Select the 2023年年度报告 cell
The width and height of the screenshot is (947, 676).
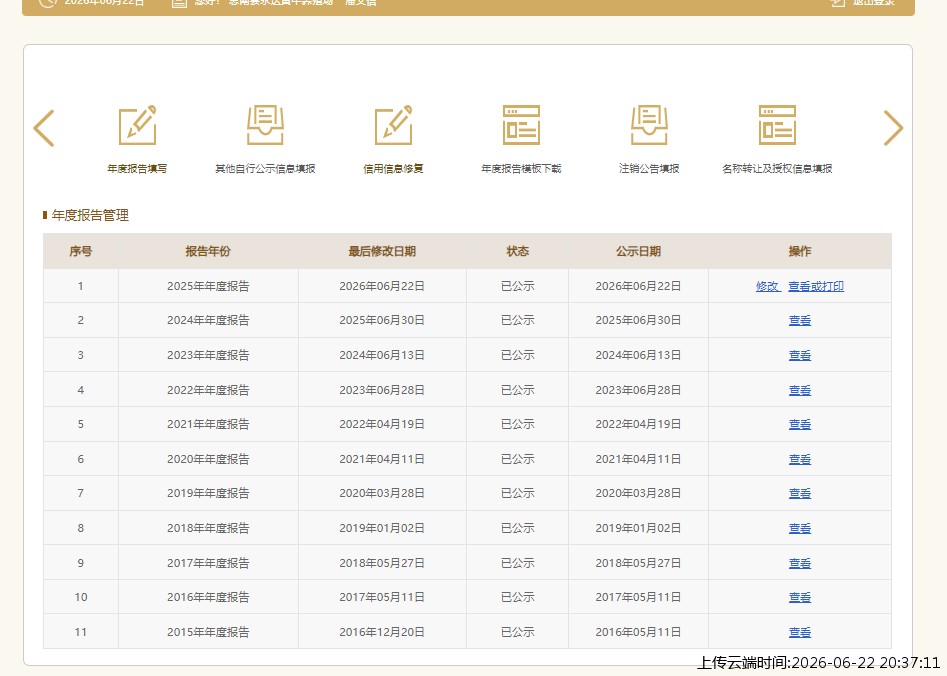[208, 355]
